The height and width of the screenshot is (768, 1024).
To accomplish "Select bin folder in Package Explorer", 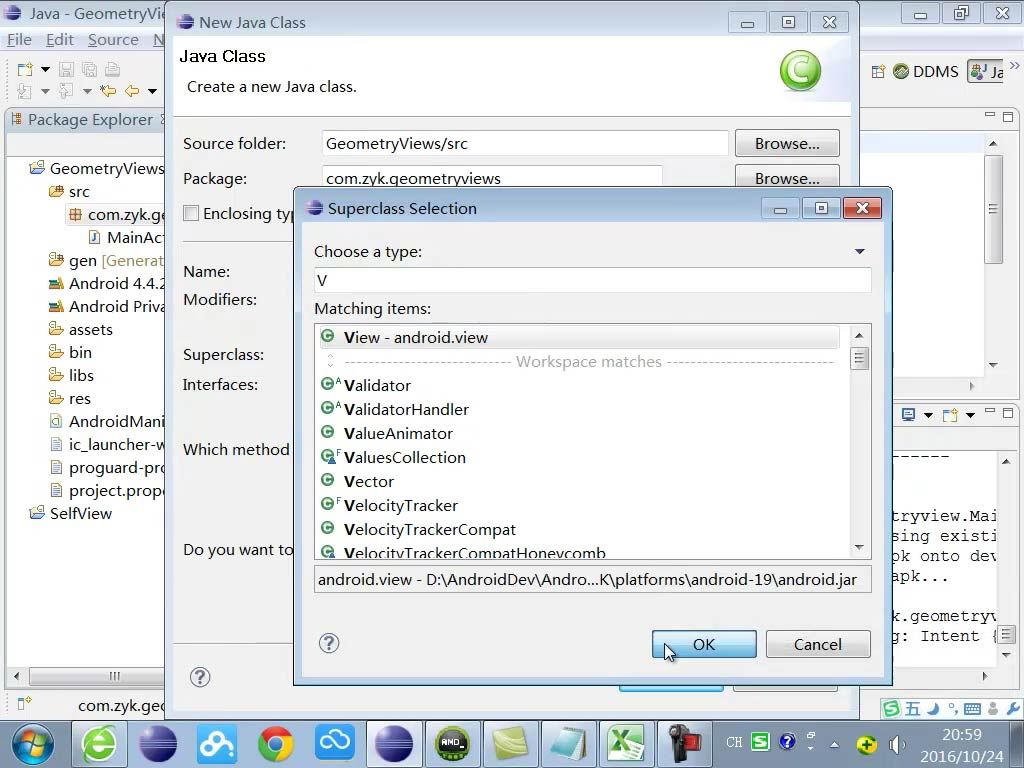I will [x=70, y=353].
